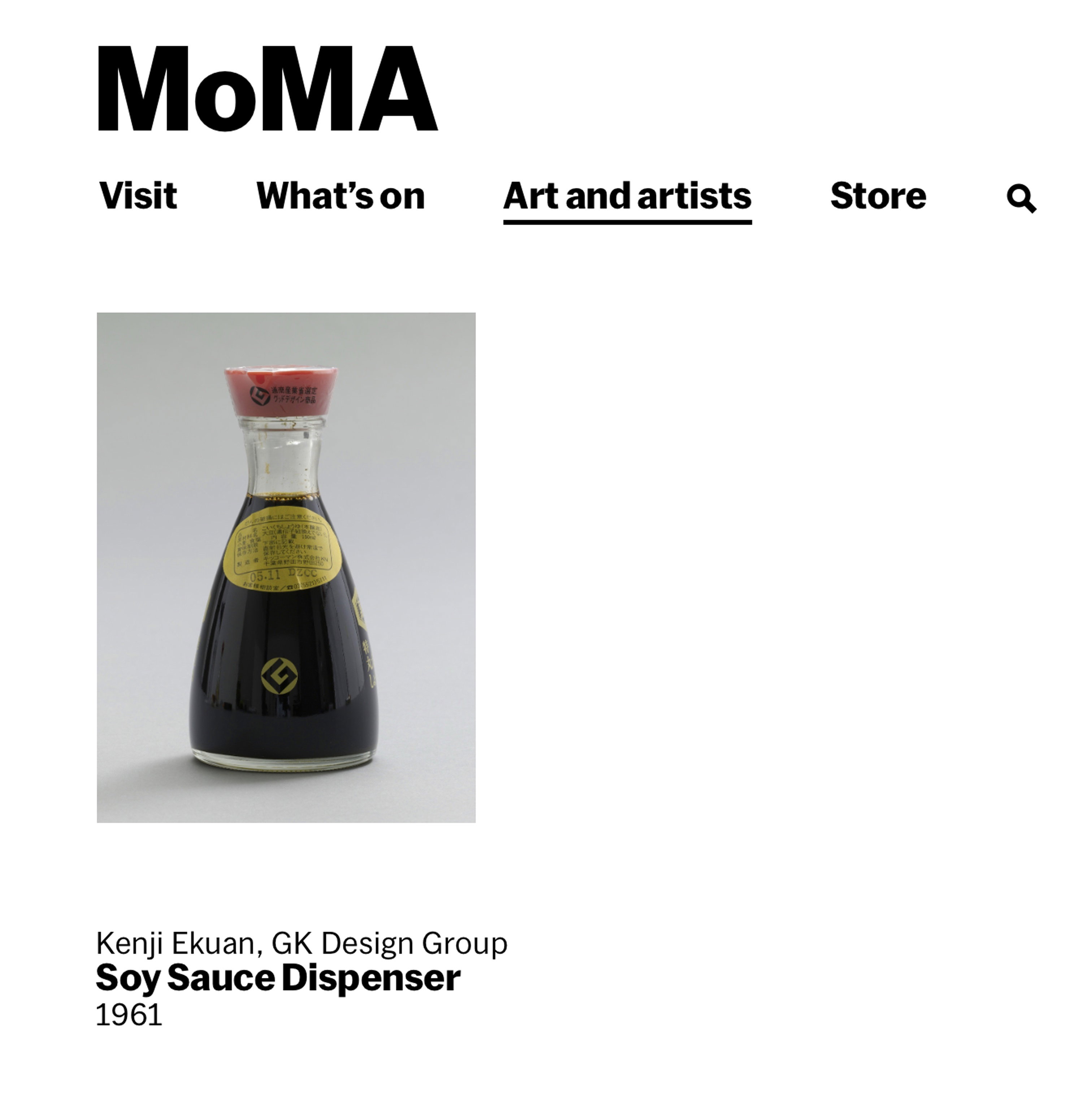Go to the What's on section
The image size is (1092, 1096).
click(341, 196)
